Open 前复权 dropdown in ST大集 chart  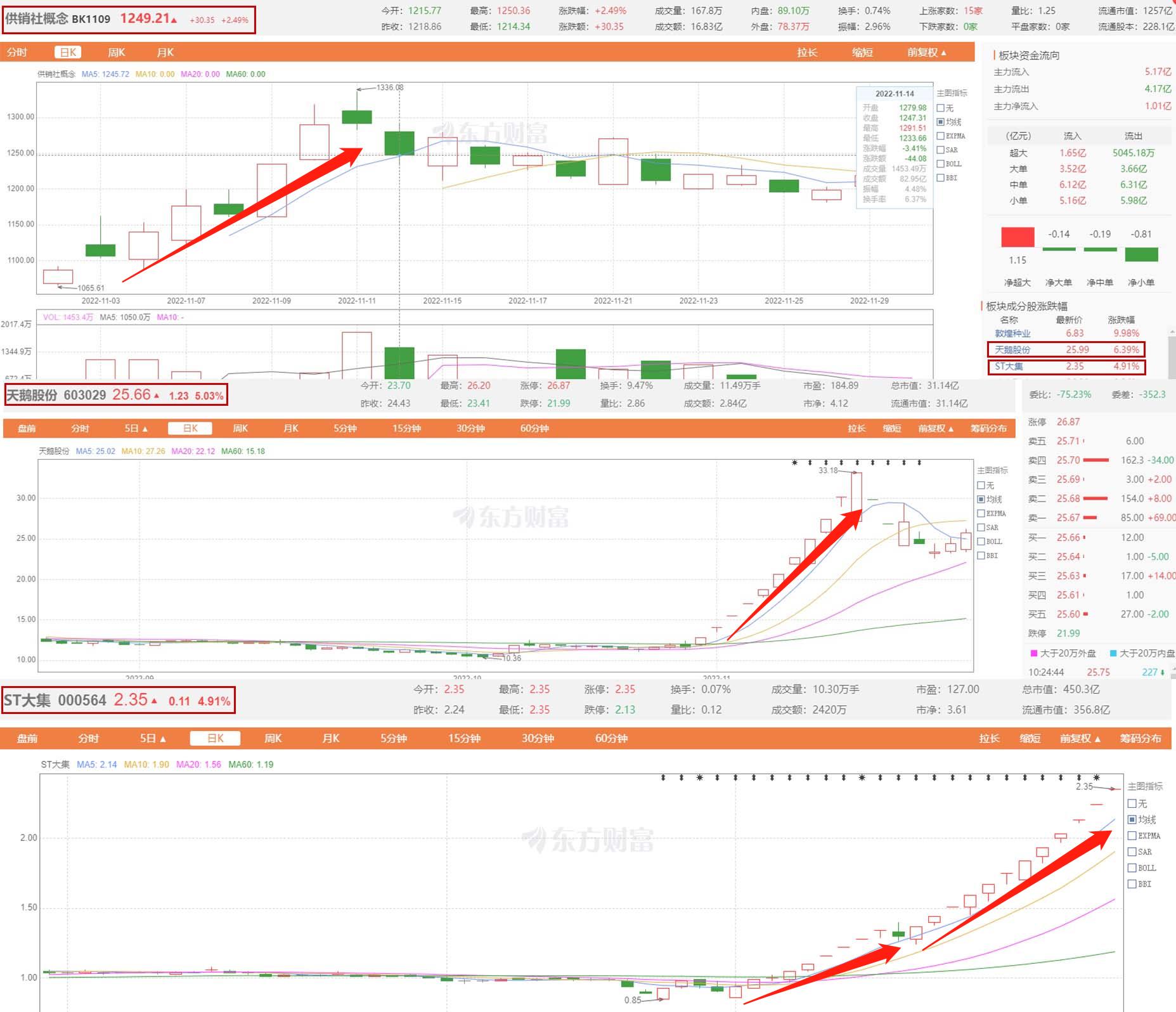coord(1080,739)
